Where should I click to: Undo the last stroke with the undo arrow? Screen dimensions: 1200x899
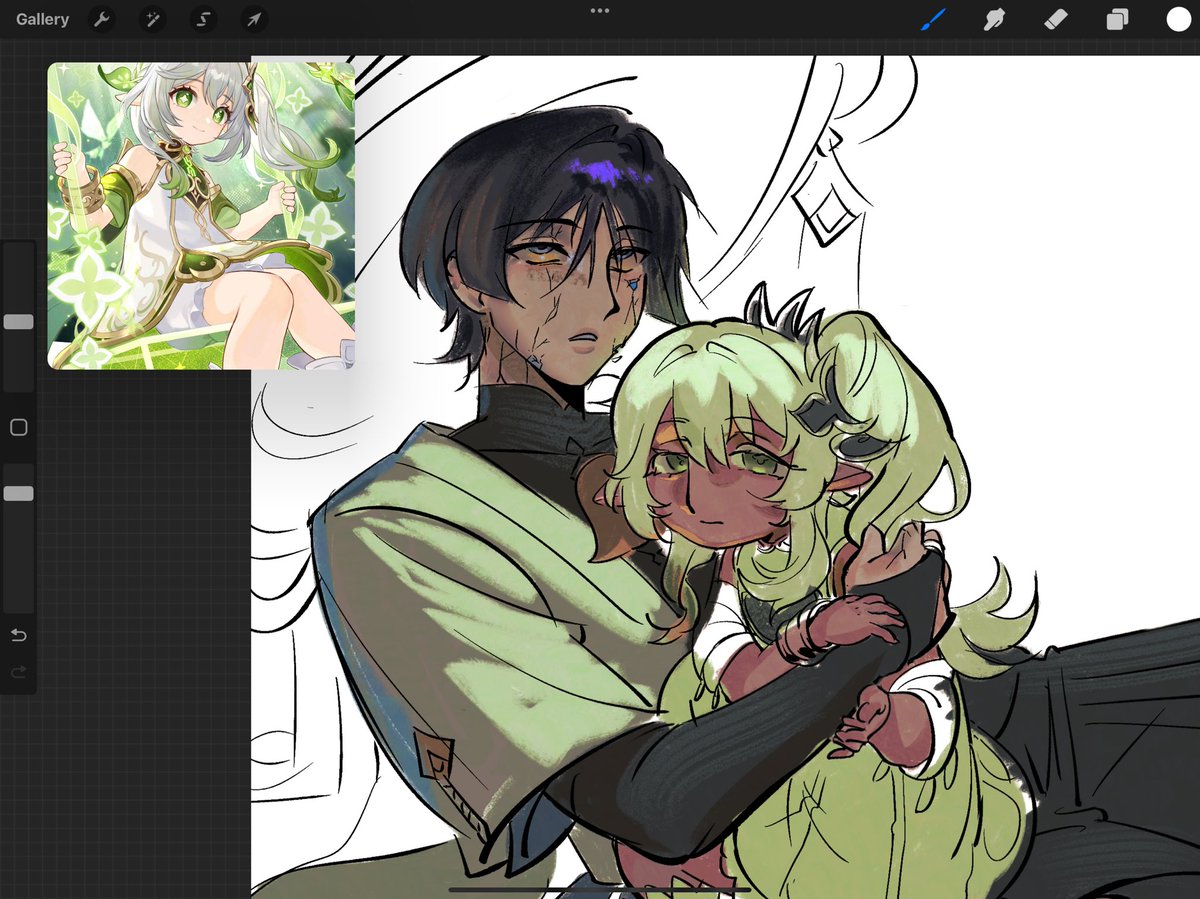point(18,635)
